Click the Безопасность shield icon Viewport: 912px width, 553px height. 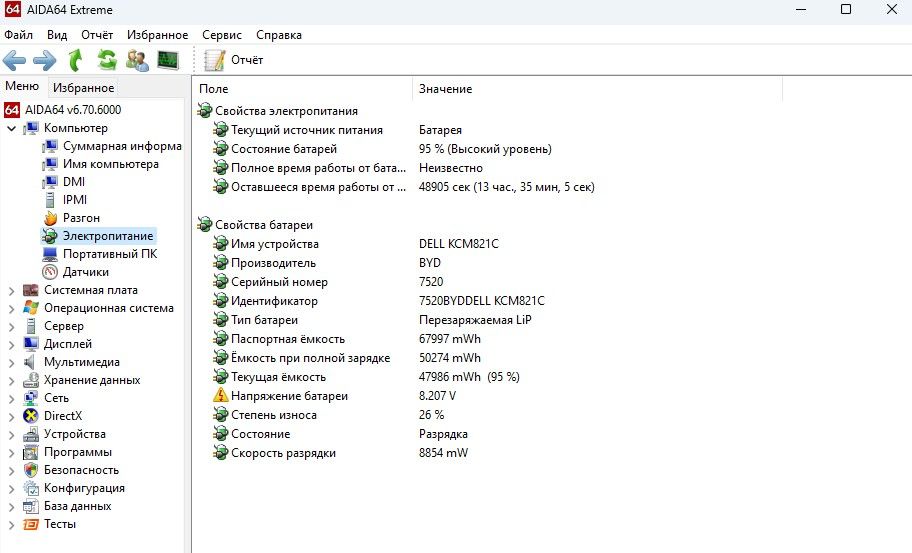(x=31, y=470)
